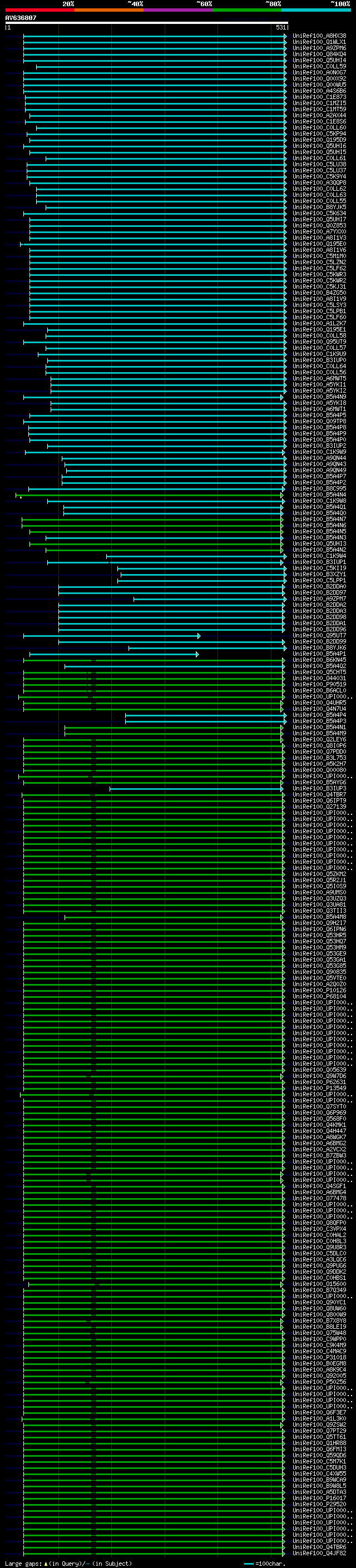
Task: Select the UniRef100_P90519 label
Action: [319, 685]
